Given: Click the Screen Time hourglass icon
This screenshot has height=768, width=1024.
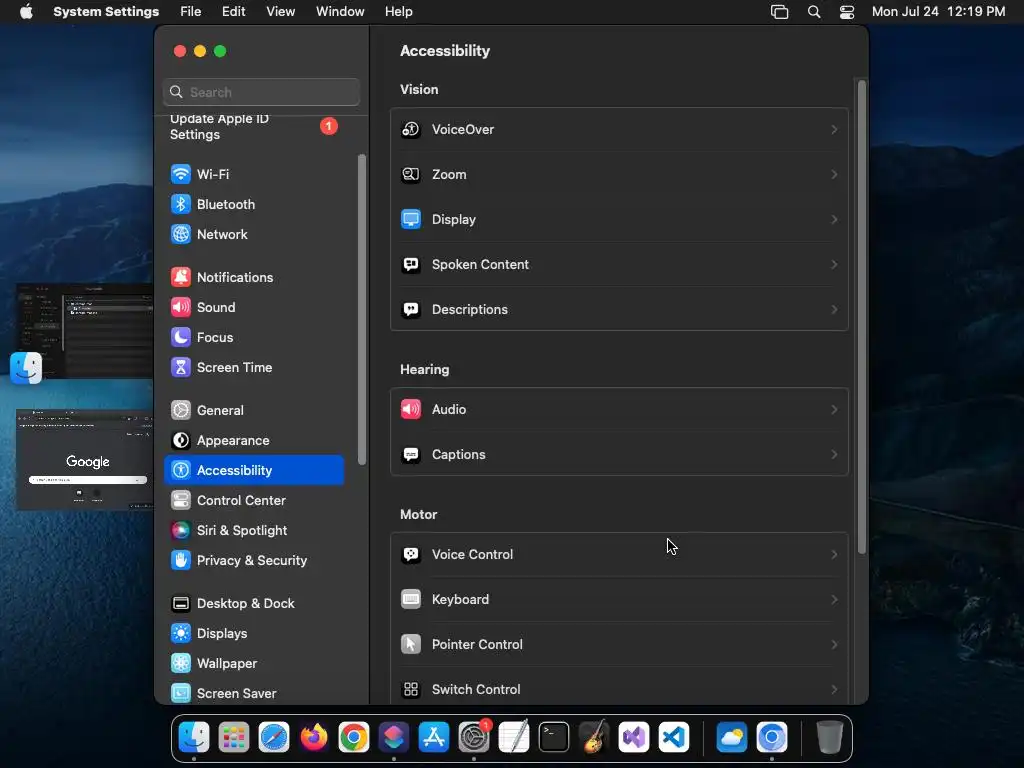Looking at the screenshot, I should (181, 368).
